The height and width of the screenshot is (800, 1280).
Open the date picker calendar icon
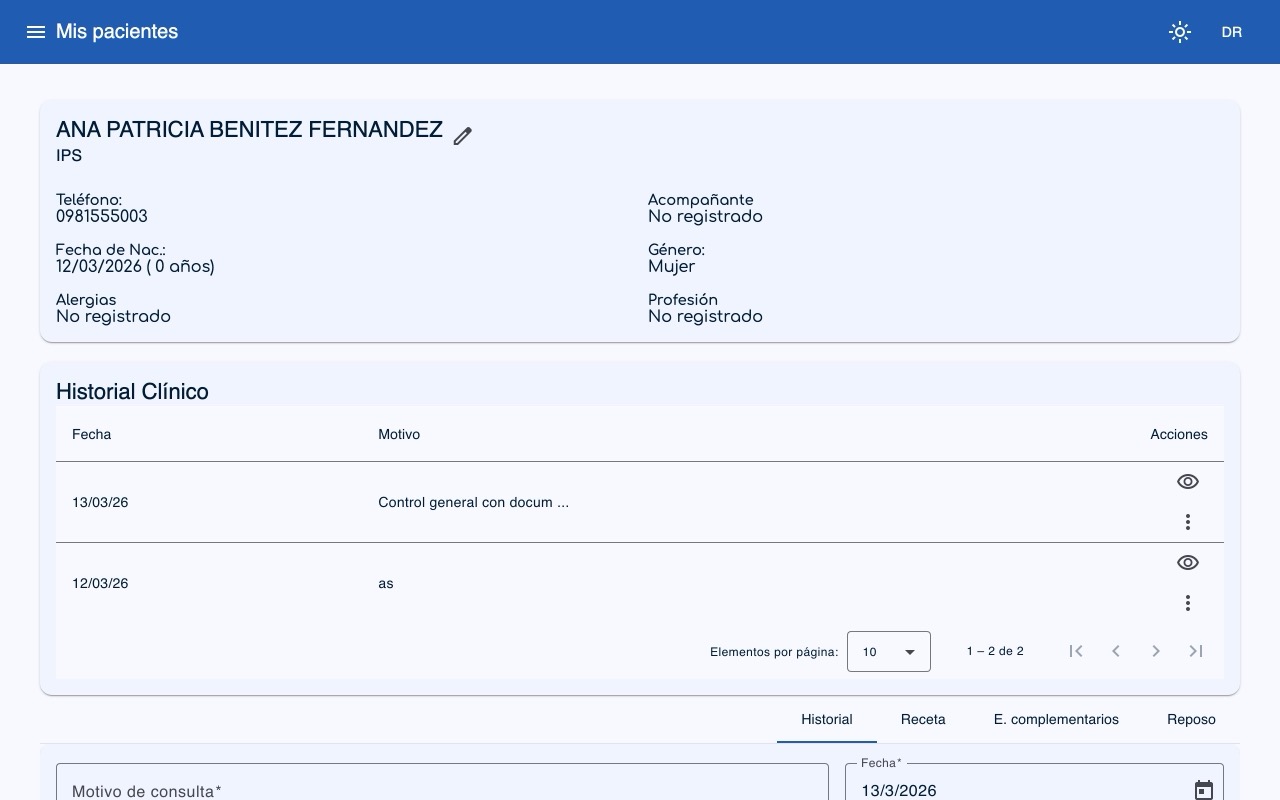pyautogui.click(x=1204, y=789)
